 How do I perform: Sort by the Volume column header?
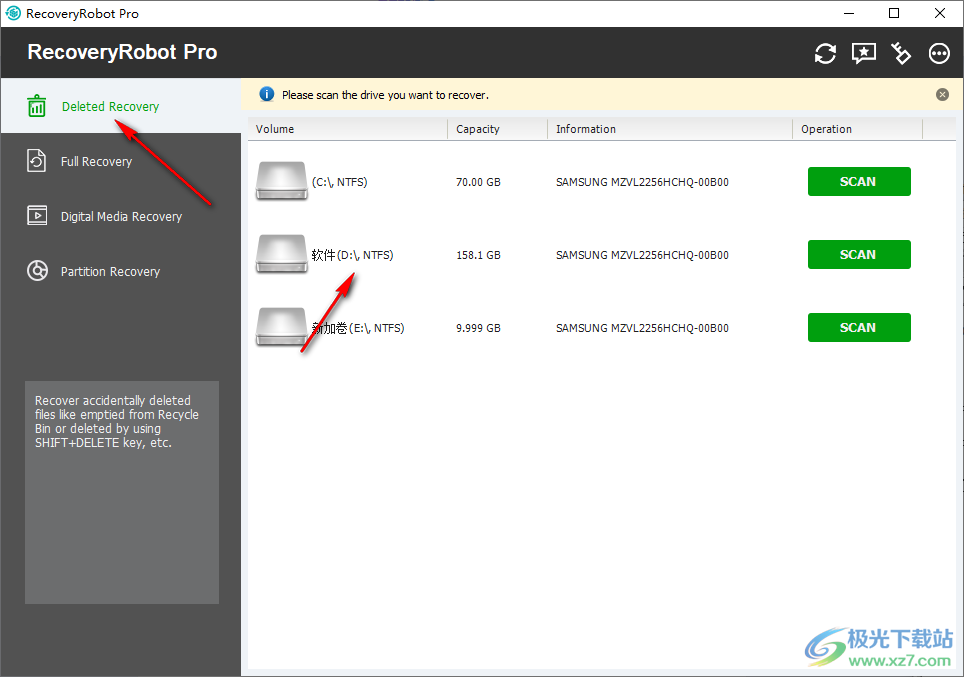point(348,129)
